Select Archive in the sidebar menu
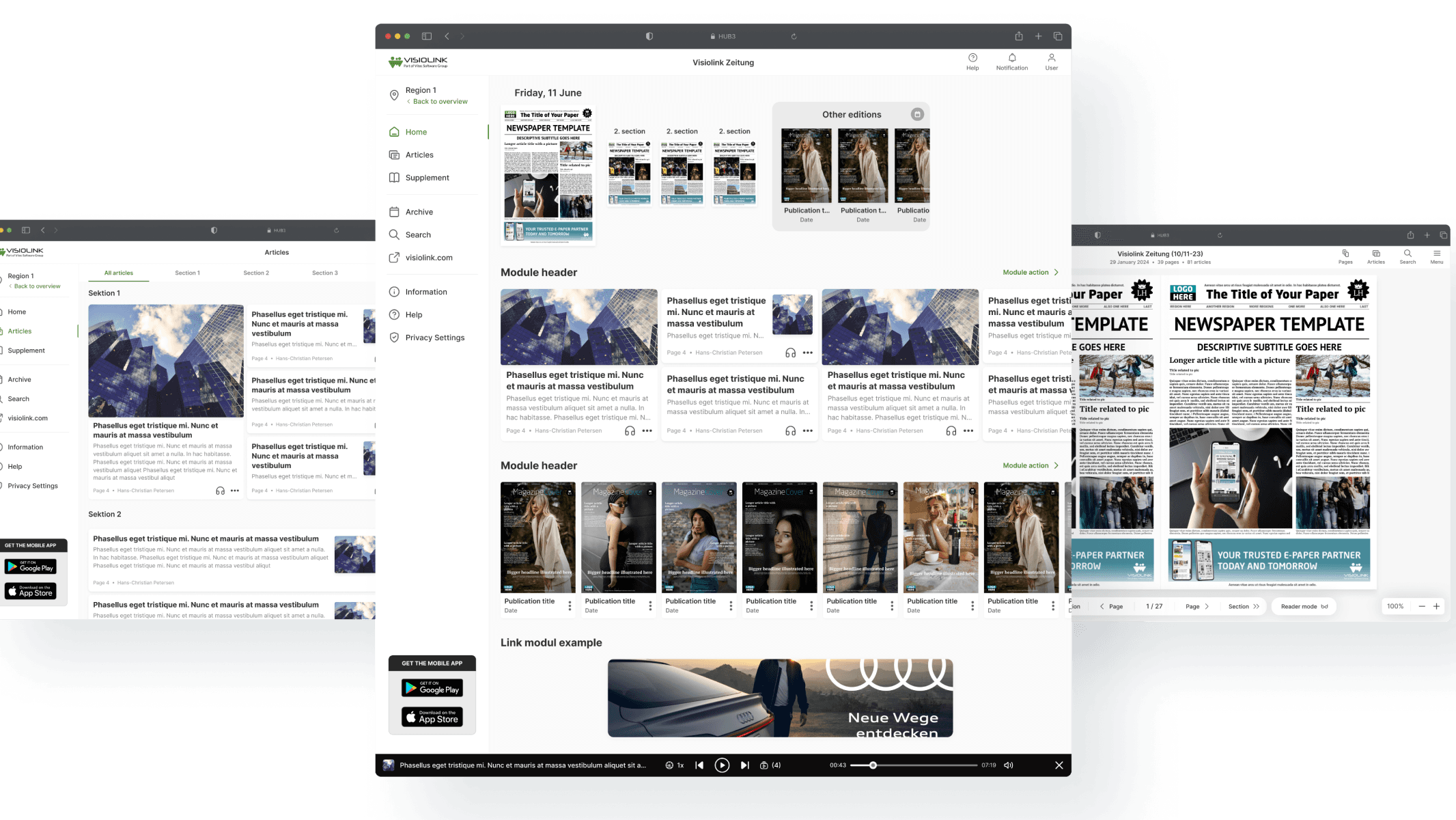 coord(419,212)
